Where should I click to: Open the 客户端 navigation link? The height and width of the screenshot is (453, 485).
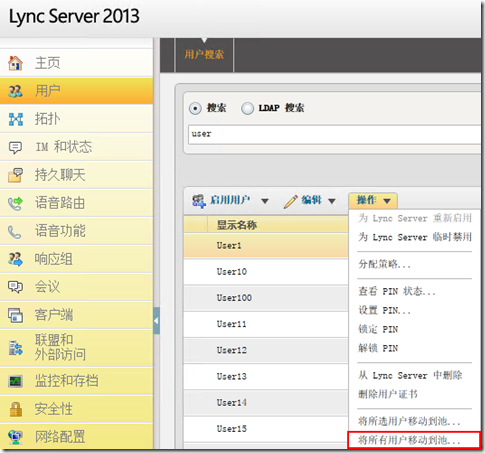click(54, 315)
